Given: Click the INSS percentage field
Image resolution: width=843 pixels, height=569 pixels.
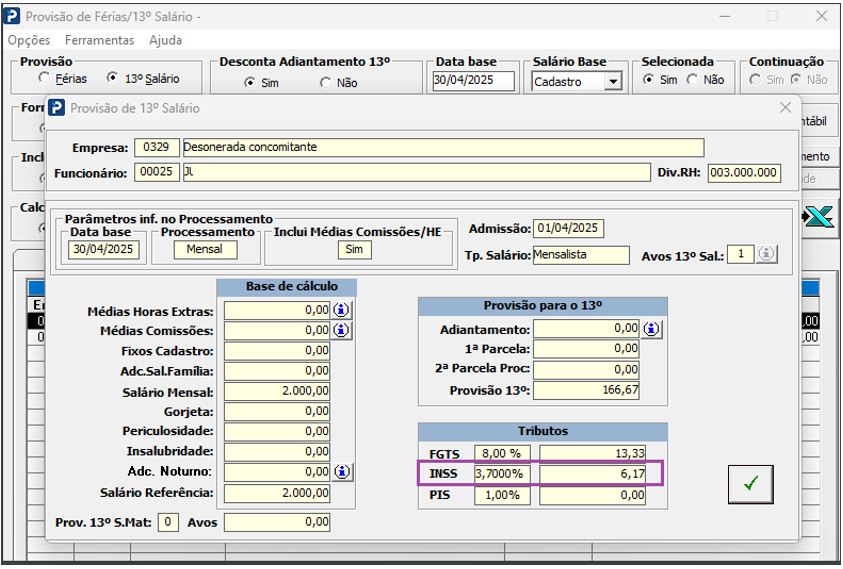Looking at the screenshot, I should pyautogui.click(x=502, y=472).
